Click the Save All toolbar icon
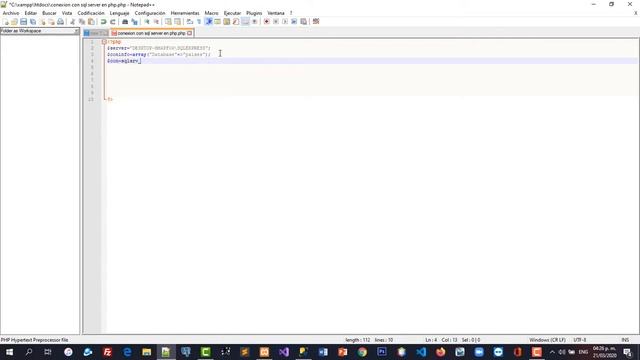640x360 pixels. [x=33, y=22]
